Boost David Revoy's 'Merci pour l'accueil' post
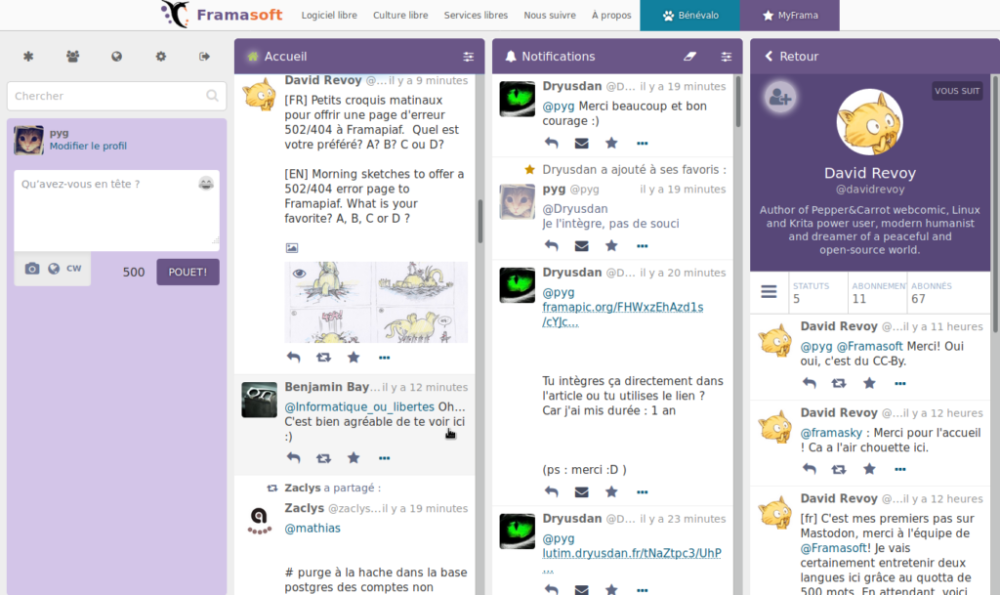 click(x=839, y=469)
